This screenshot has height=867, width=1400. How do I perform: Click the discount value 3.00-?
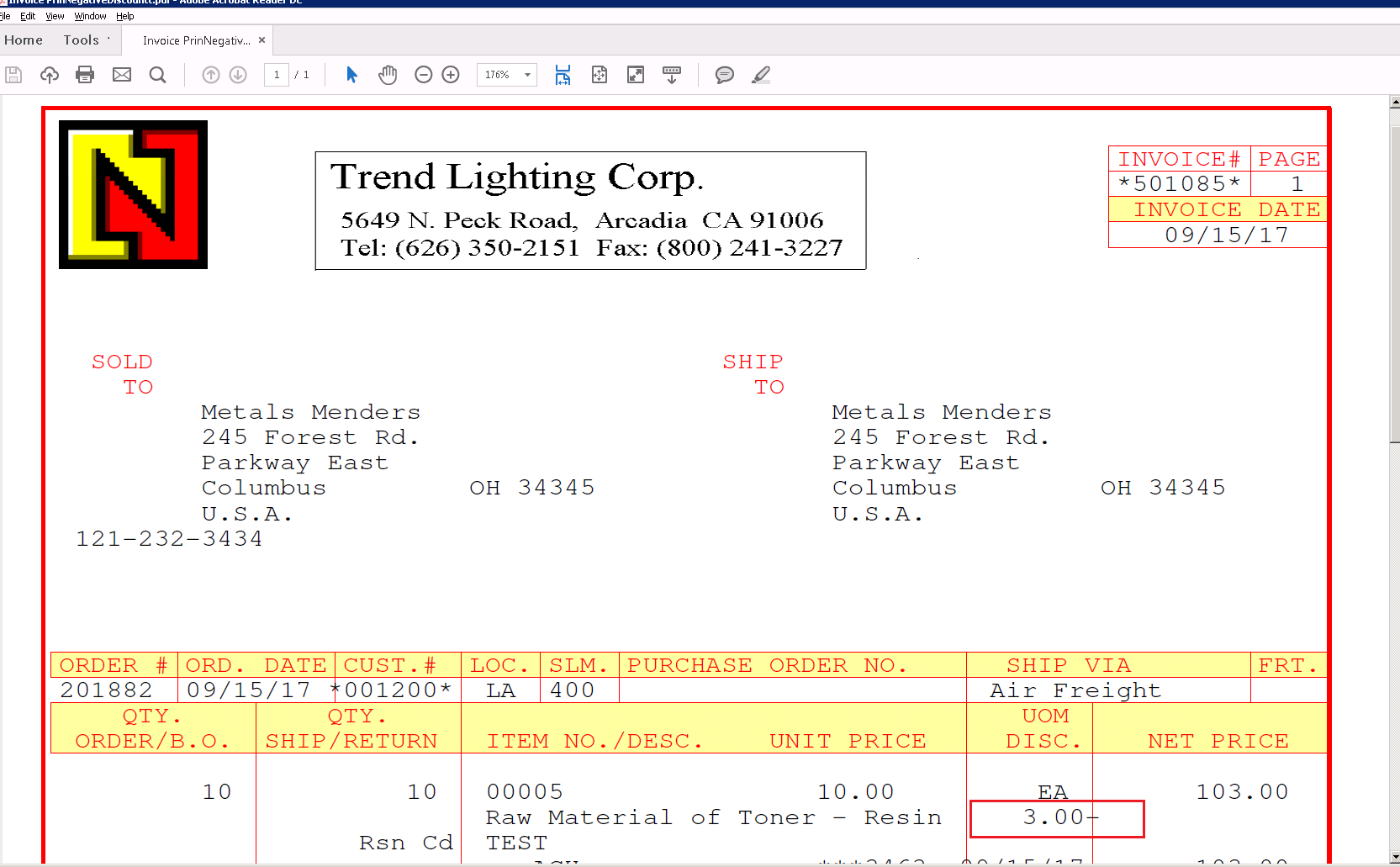pyautogui.click(x=1061, y=817)
